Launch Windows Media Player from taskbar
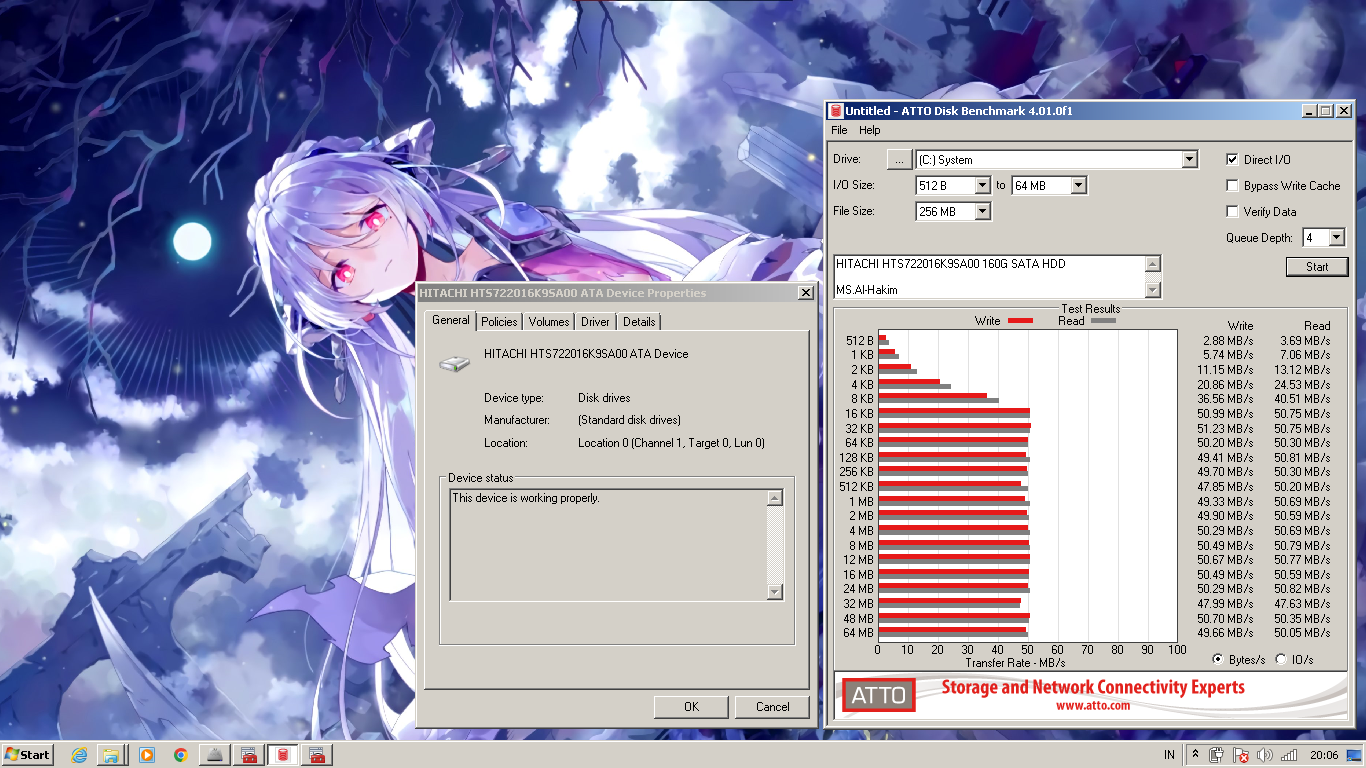This screenshot has width=1366, height=768. [x=147, y=755]
